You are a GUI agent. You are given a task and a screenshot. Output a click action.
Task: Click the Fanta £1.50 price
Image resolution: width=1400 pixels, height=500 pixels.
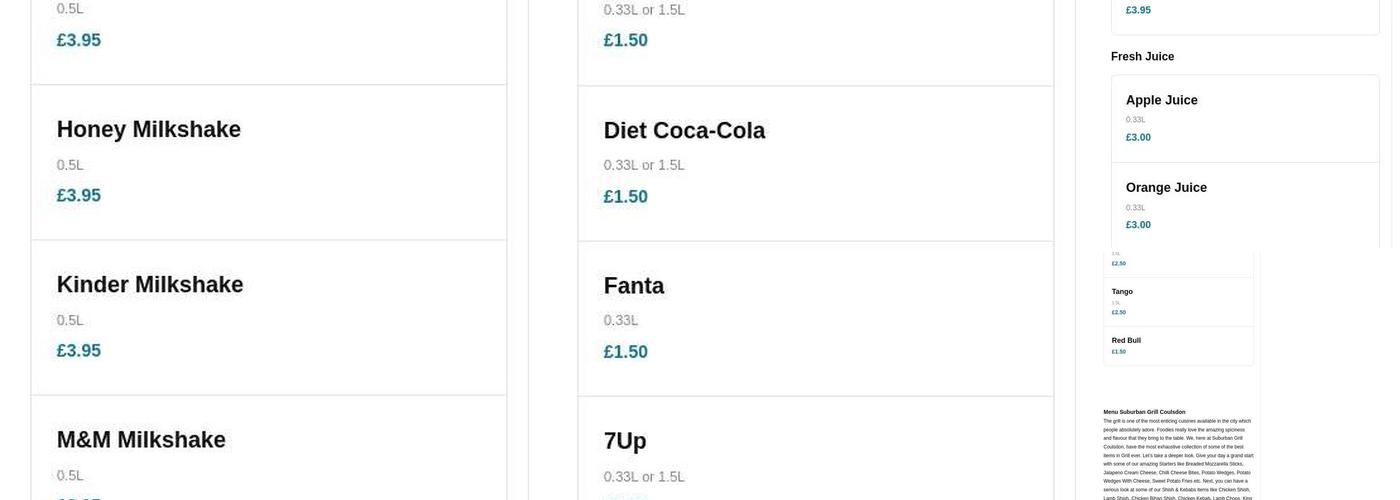(x=626, y=352)
